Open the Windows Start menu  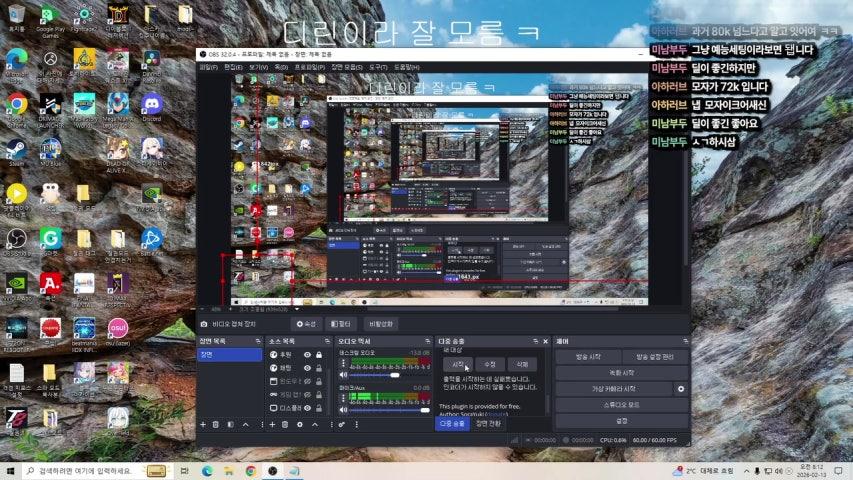(10, 471)
